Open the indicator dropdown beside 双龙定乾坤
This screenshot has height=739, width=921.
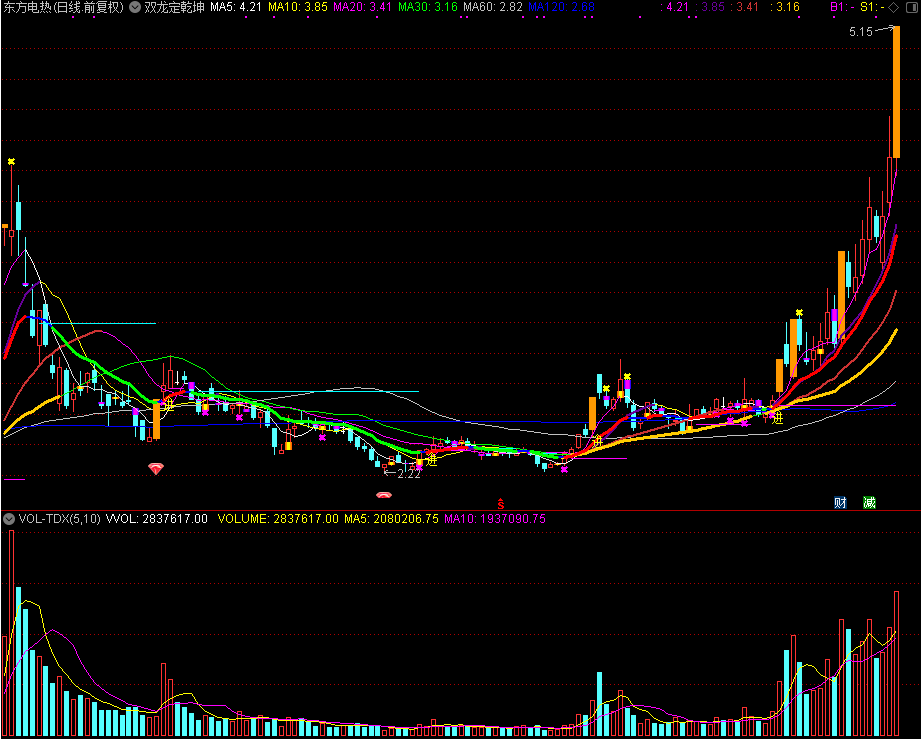[135, 8]
